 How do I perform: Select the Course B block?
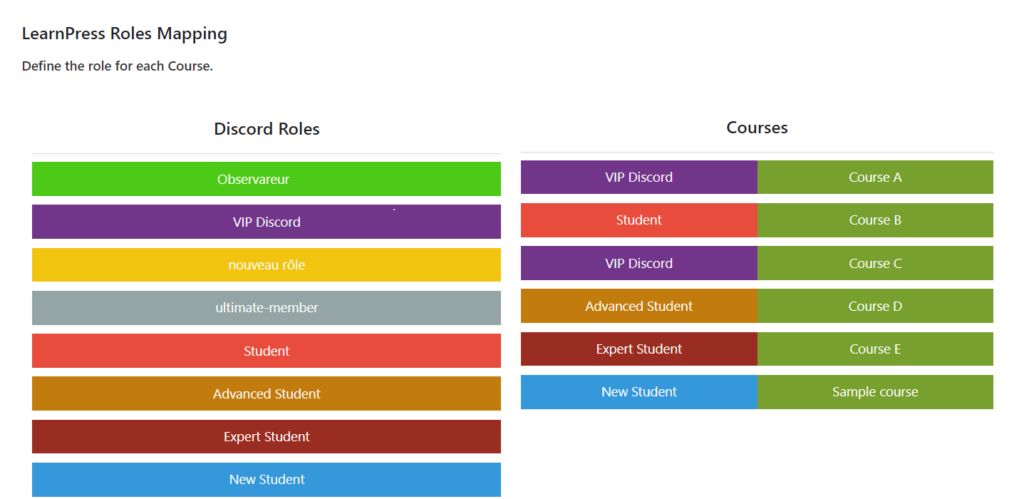(x=875, y=220)
